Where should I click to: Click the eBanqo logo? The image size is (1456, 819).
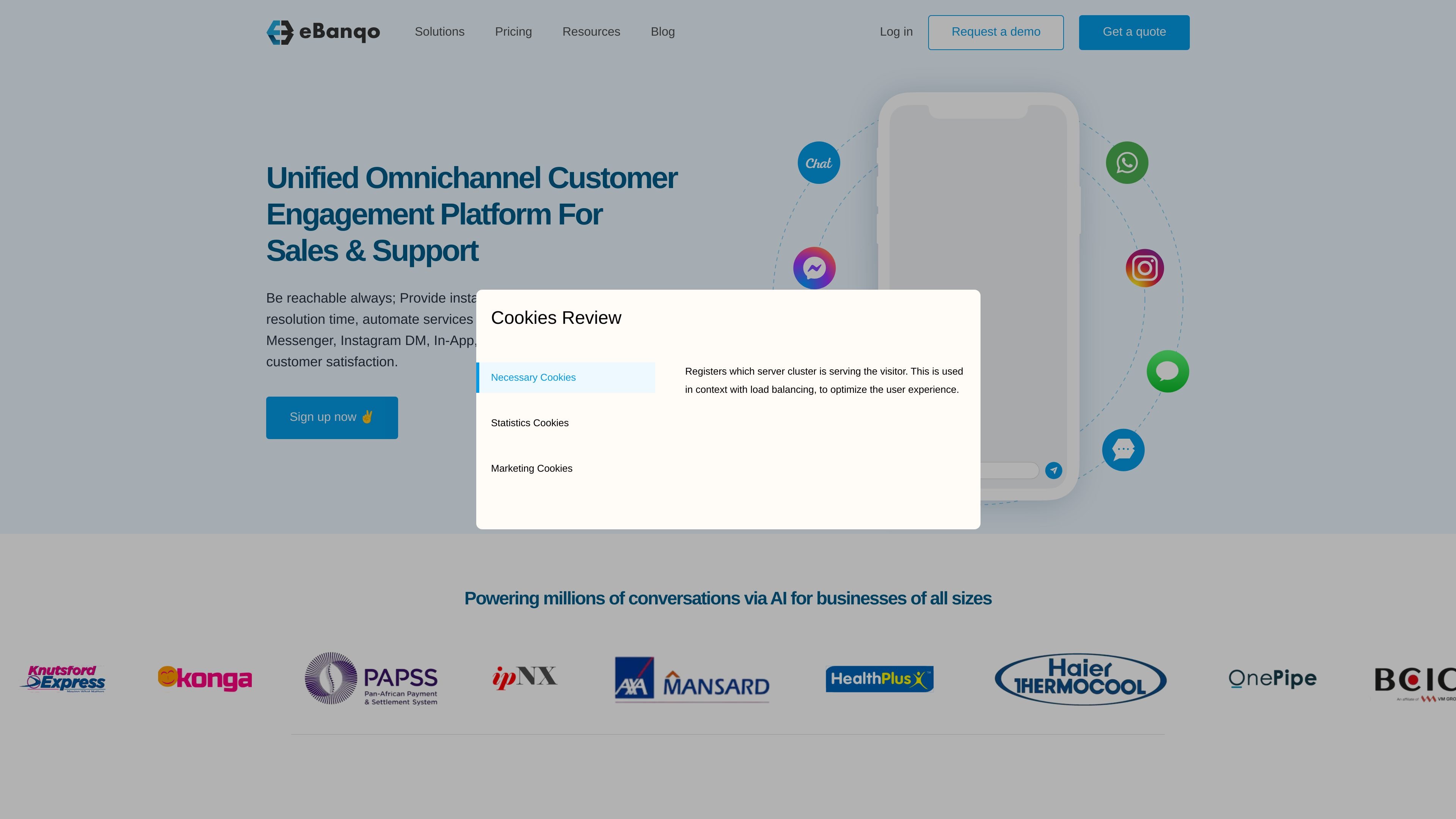[323, 32]
